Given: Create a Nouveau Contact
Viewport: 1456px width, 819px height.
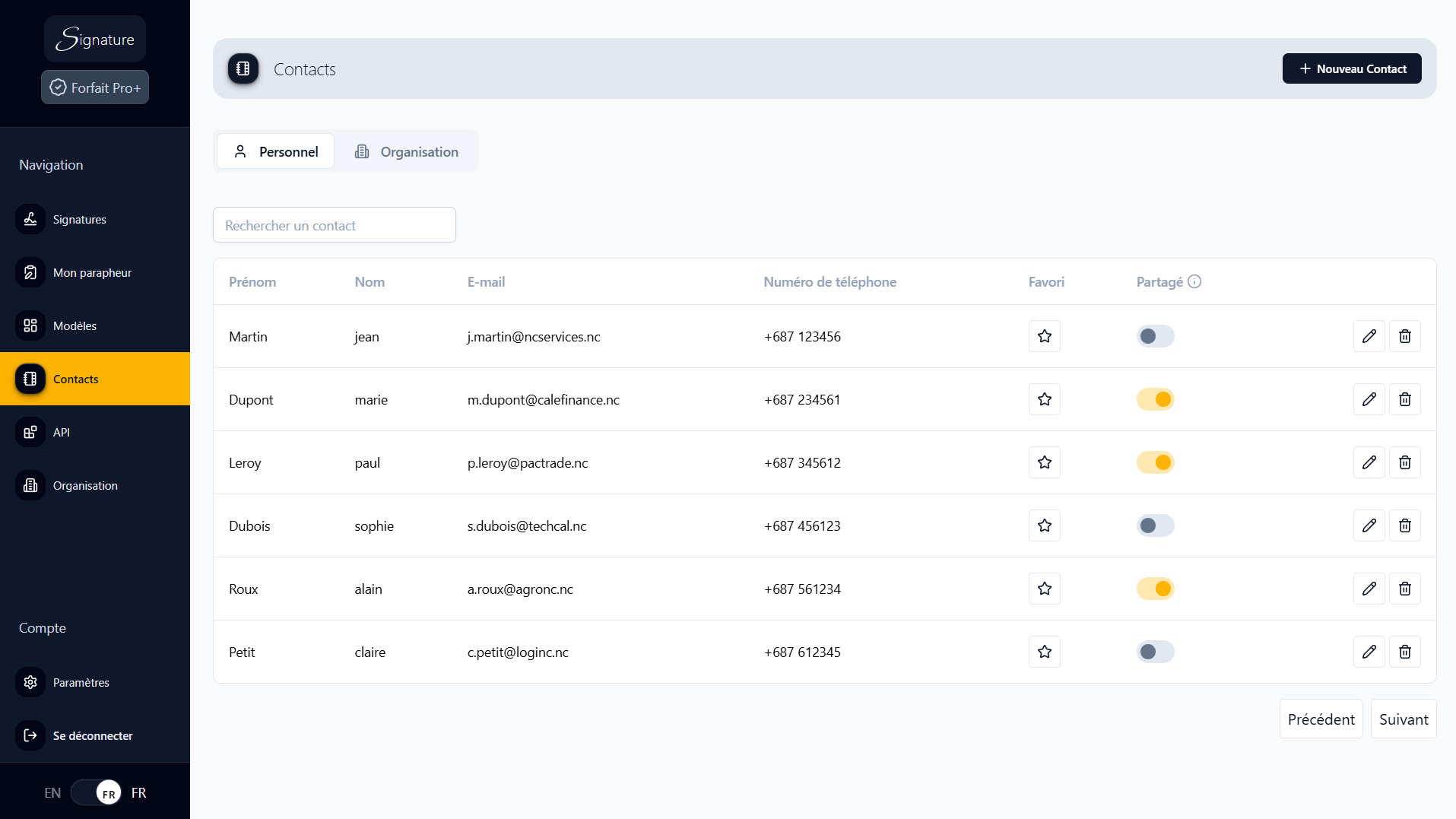Looking at the screenshot, I should point(1351,68).
